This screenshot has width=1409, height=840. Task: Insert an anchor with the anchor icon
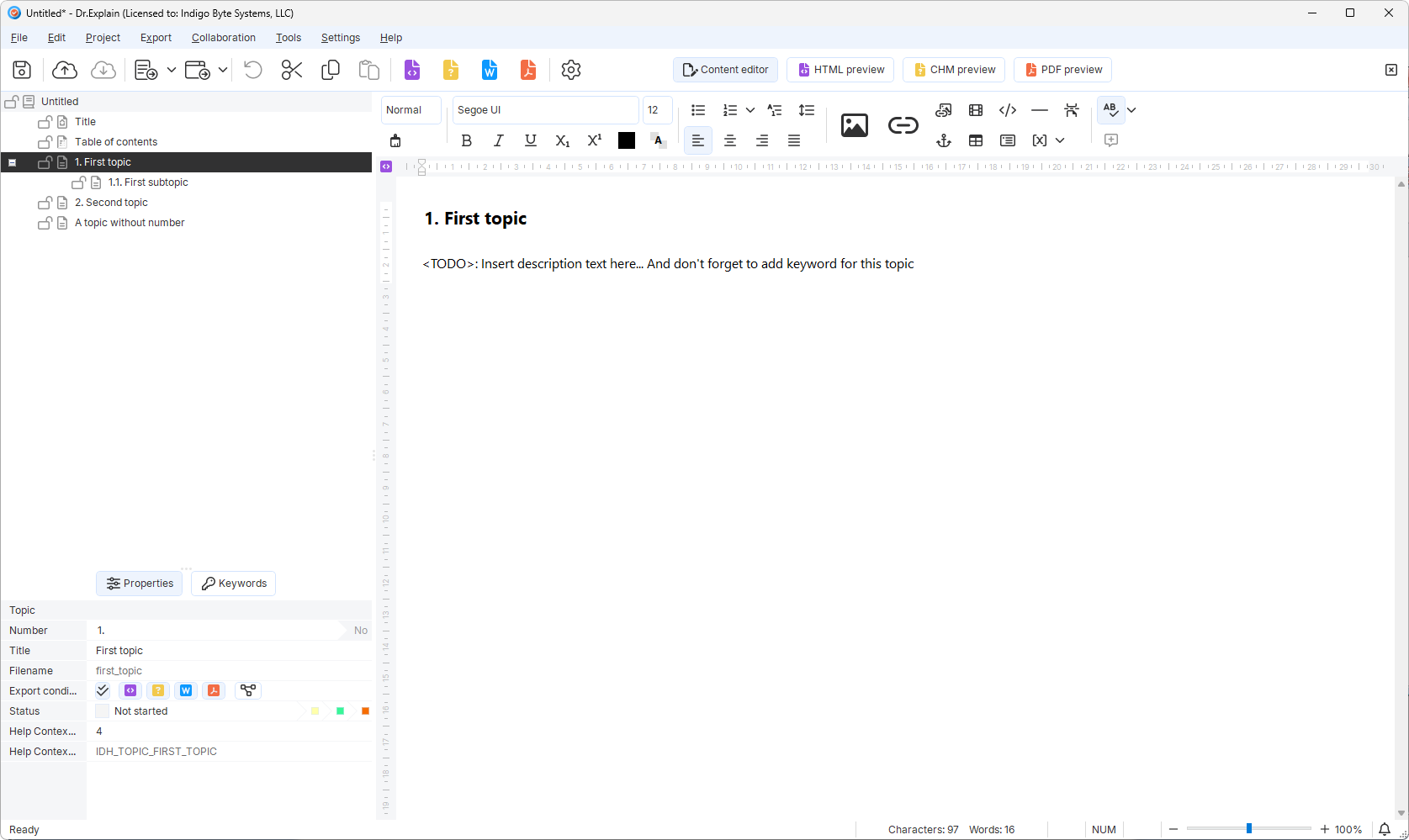pos(944,140)
